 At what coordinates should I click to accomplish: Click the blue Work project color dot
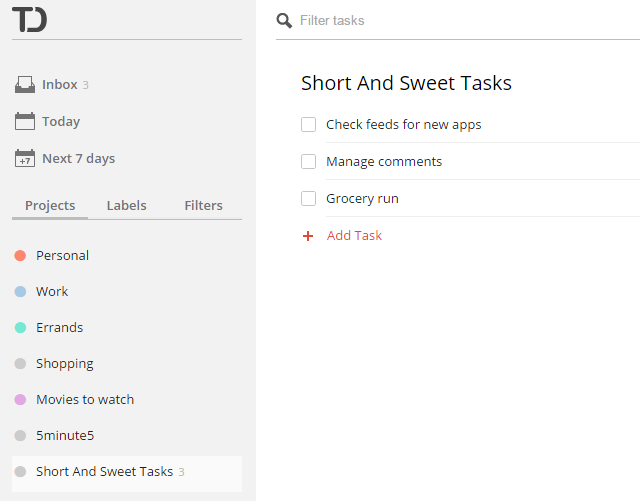coord(20,292)
